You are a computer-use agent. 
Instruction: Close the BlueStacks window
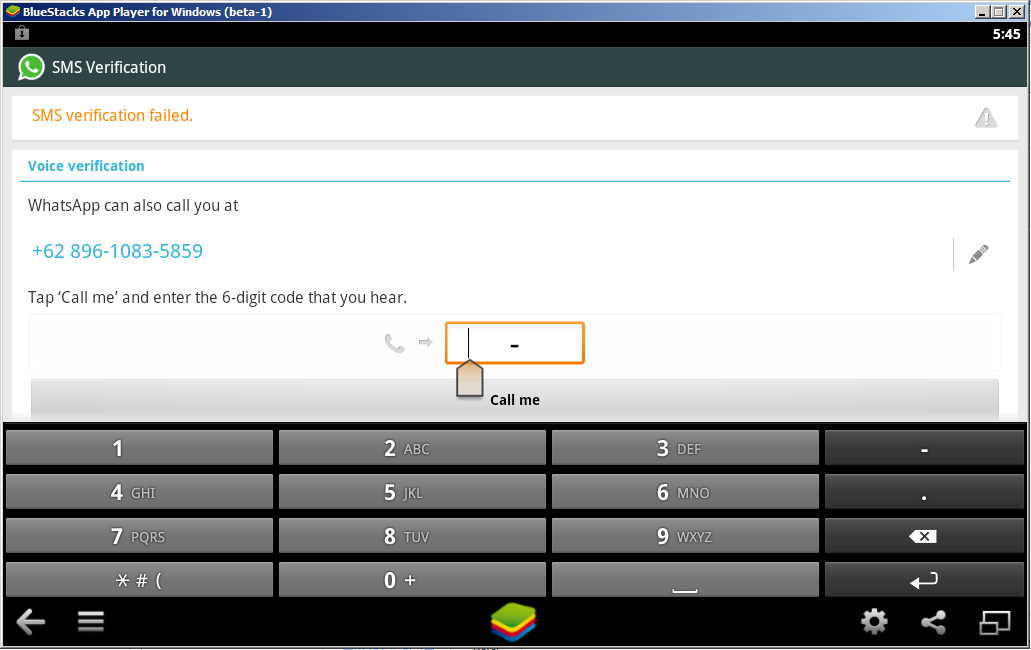coord(1017,12)
